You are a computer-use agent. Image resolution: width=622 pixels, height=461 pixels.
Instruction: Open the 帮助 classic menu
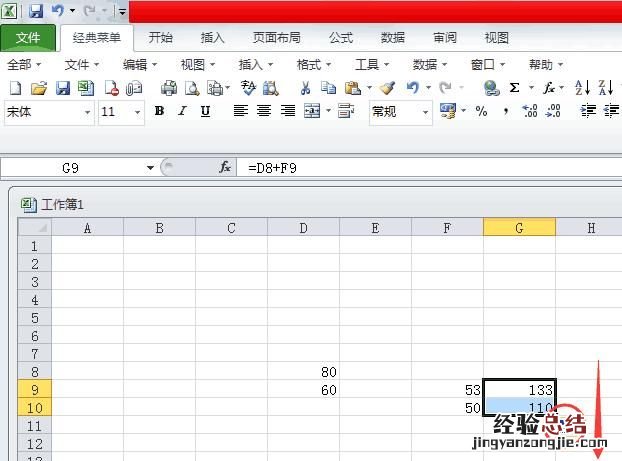pos(545,64)
